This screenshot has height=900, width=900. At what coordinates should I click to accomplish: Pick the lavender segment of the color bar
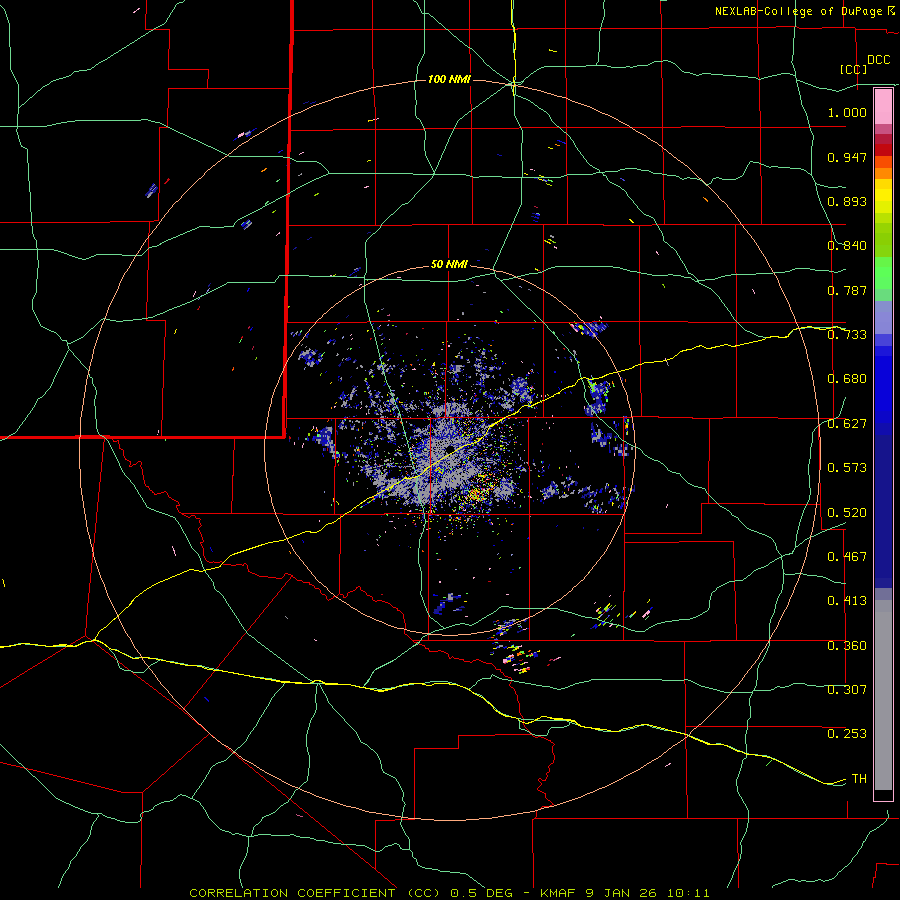tap(883, 318)
